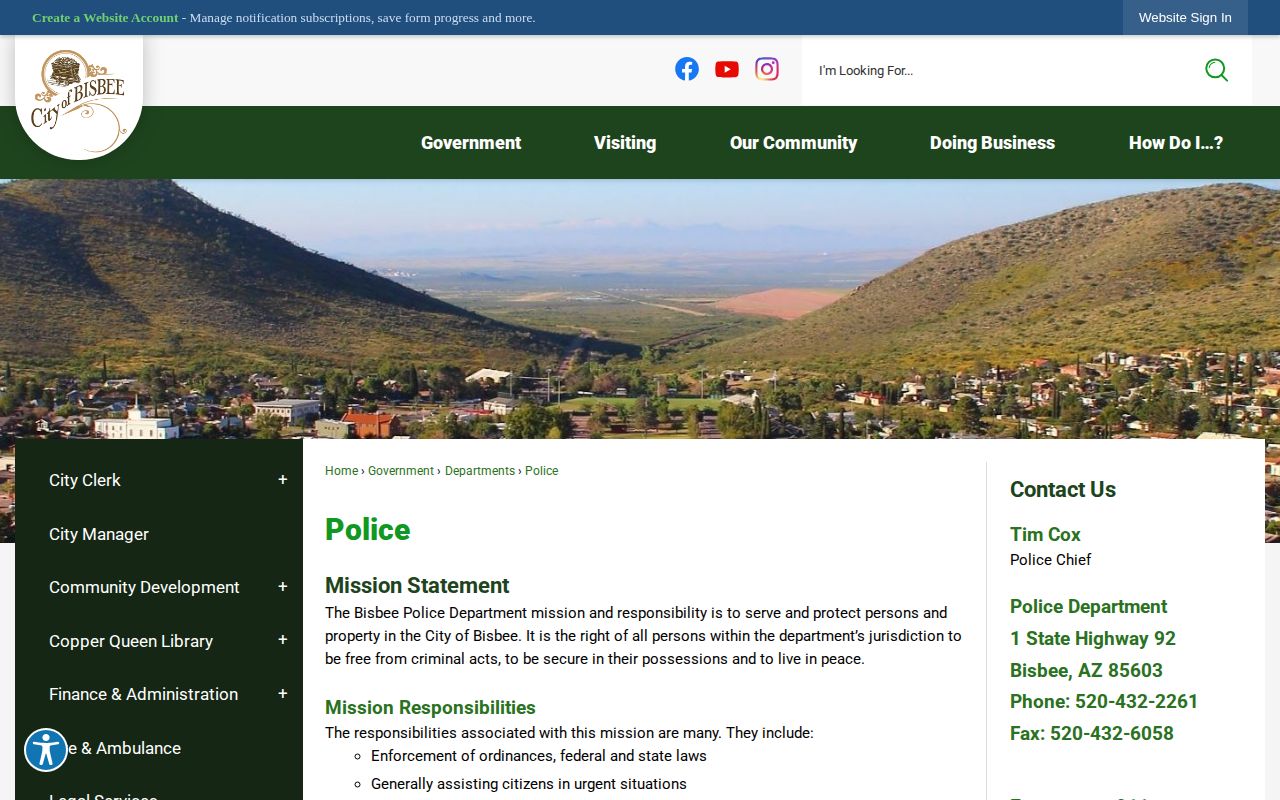Image resolution: width=1280 pixels, height=800 pixels.
Task: Expand the Community Development submenu
Action: point(283,587)
